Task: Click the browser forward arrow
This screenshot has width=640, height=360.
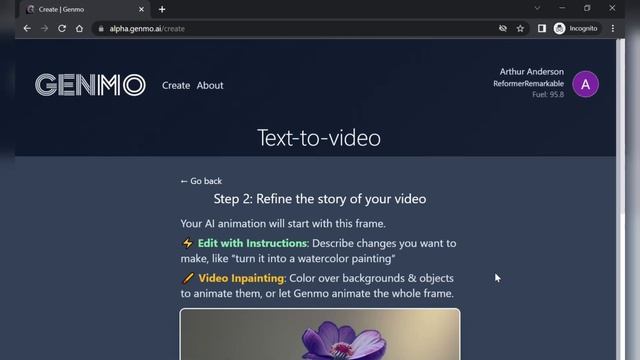Action: [x=44, y=29]
